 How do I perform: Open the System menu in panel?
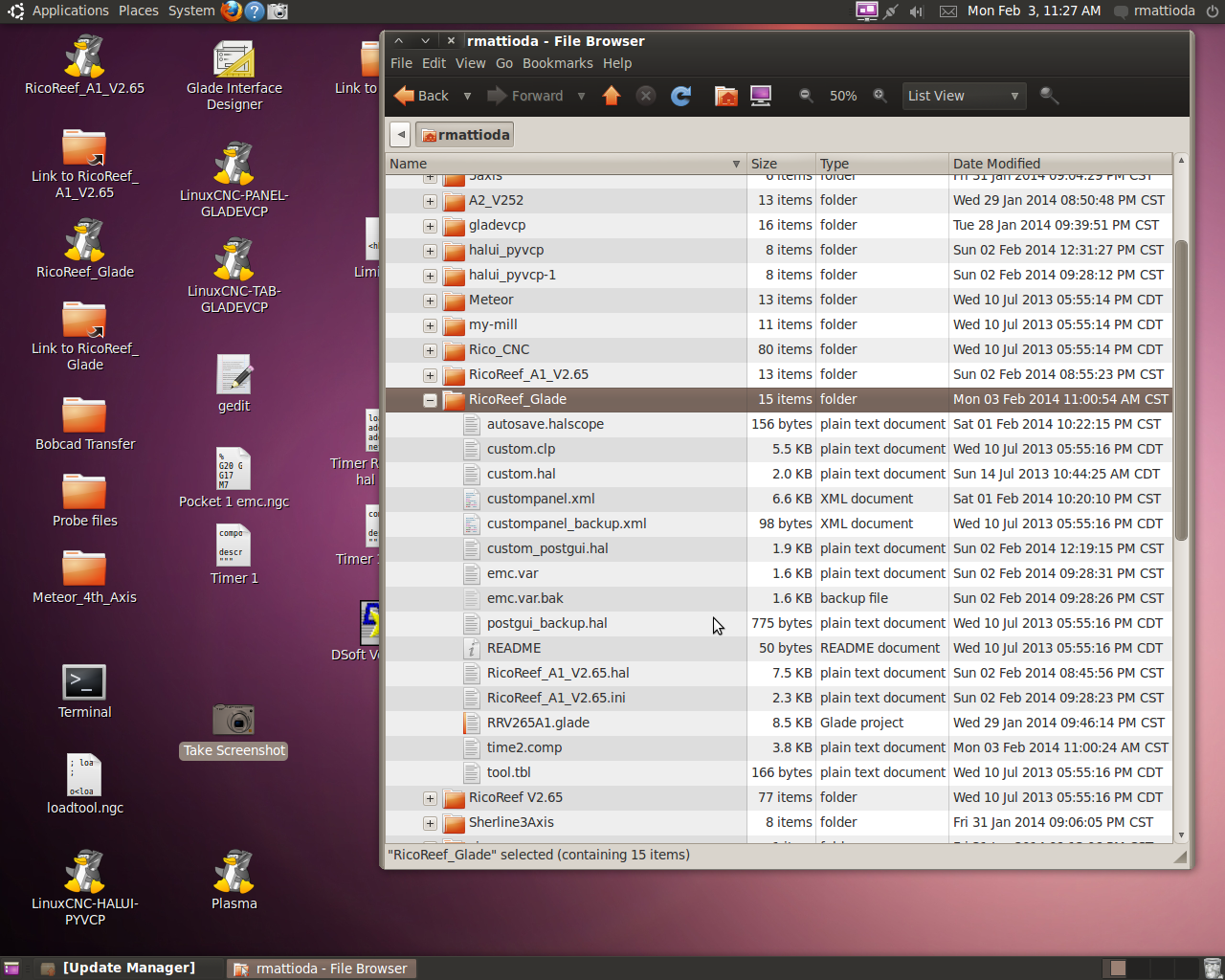click(191, 11)
